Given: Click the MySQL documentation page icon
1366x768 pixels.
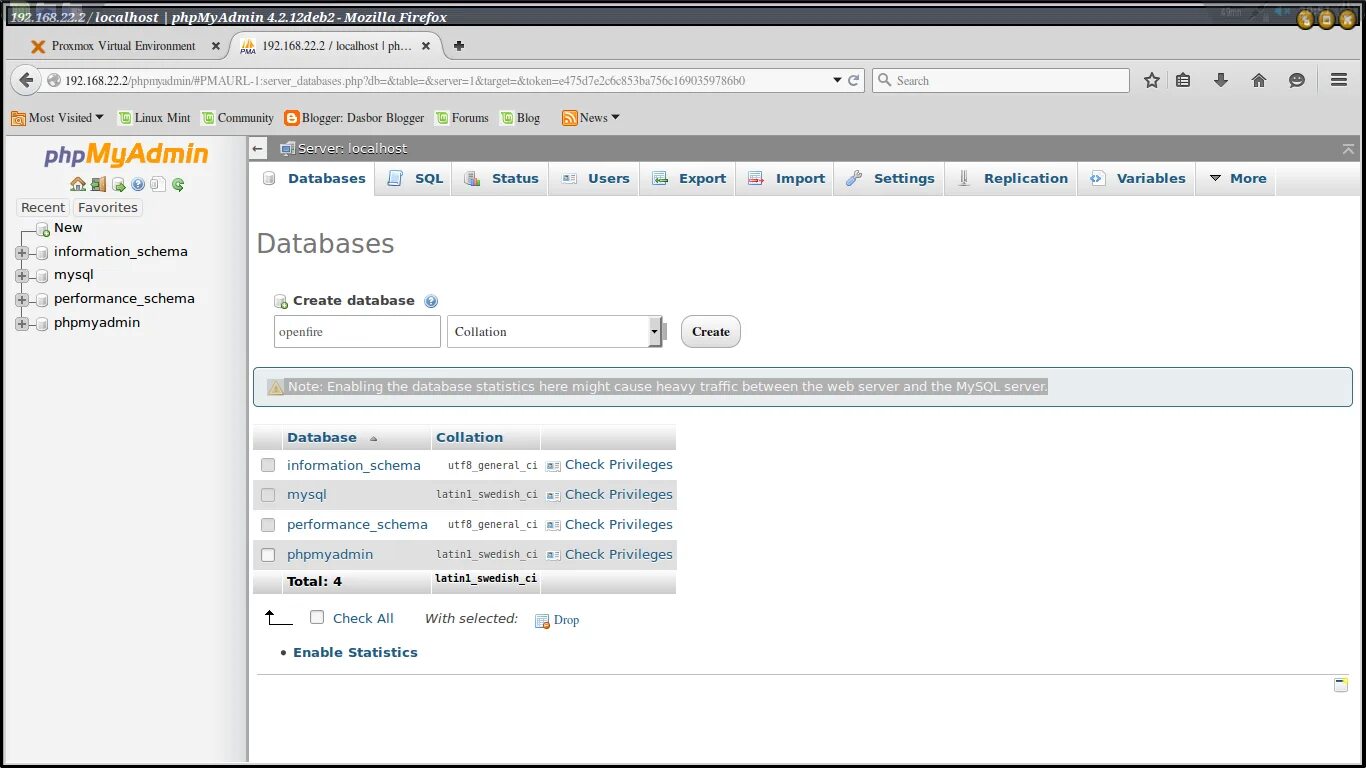Looking at the screenshot, I should tap(158, 184).
